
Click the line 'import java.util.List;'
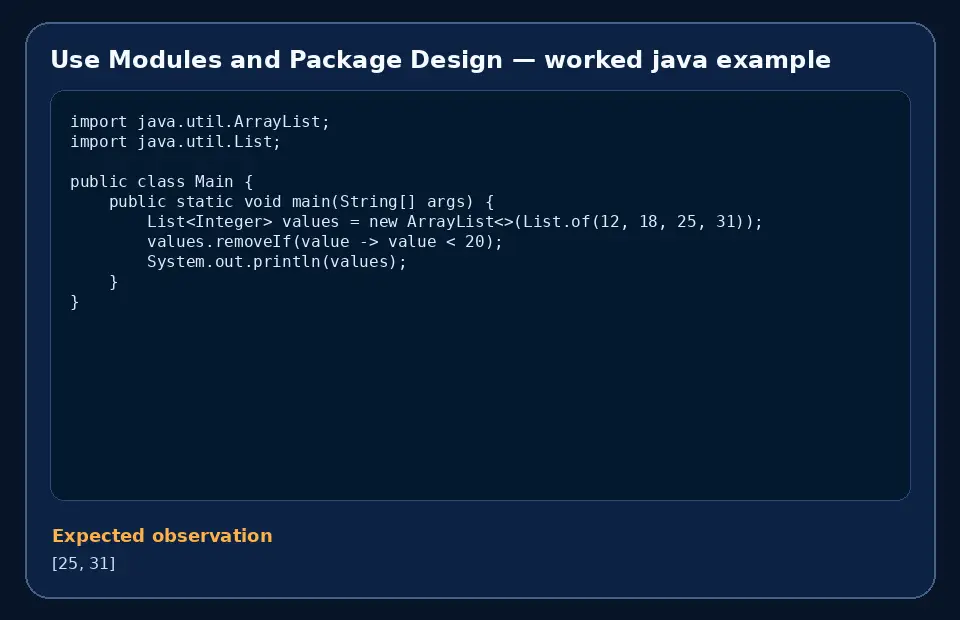pyautogui.click(x=175, y=142)
